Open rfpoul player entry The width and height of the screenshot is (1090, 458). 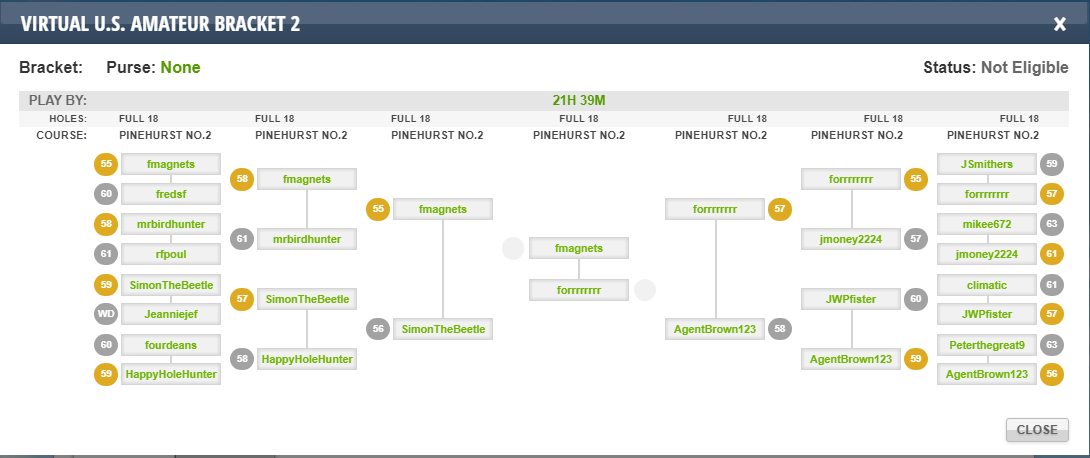pyautogui.click(x=171, y=254)
